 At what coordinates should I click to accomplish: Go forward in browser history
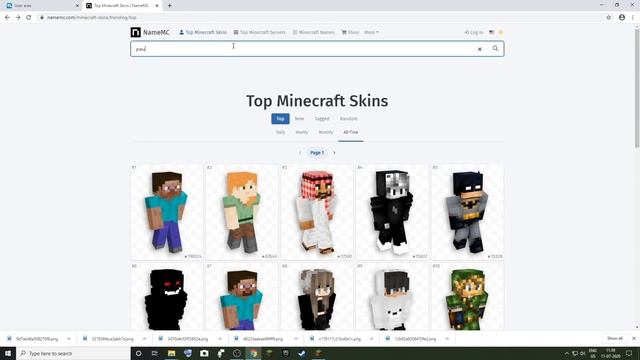coord(18,18)
